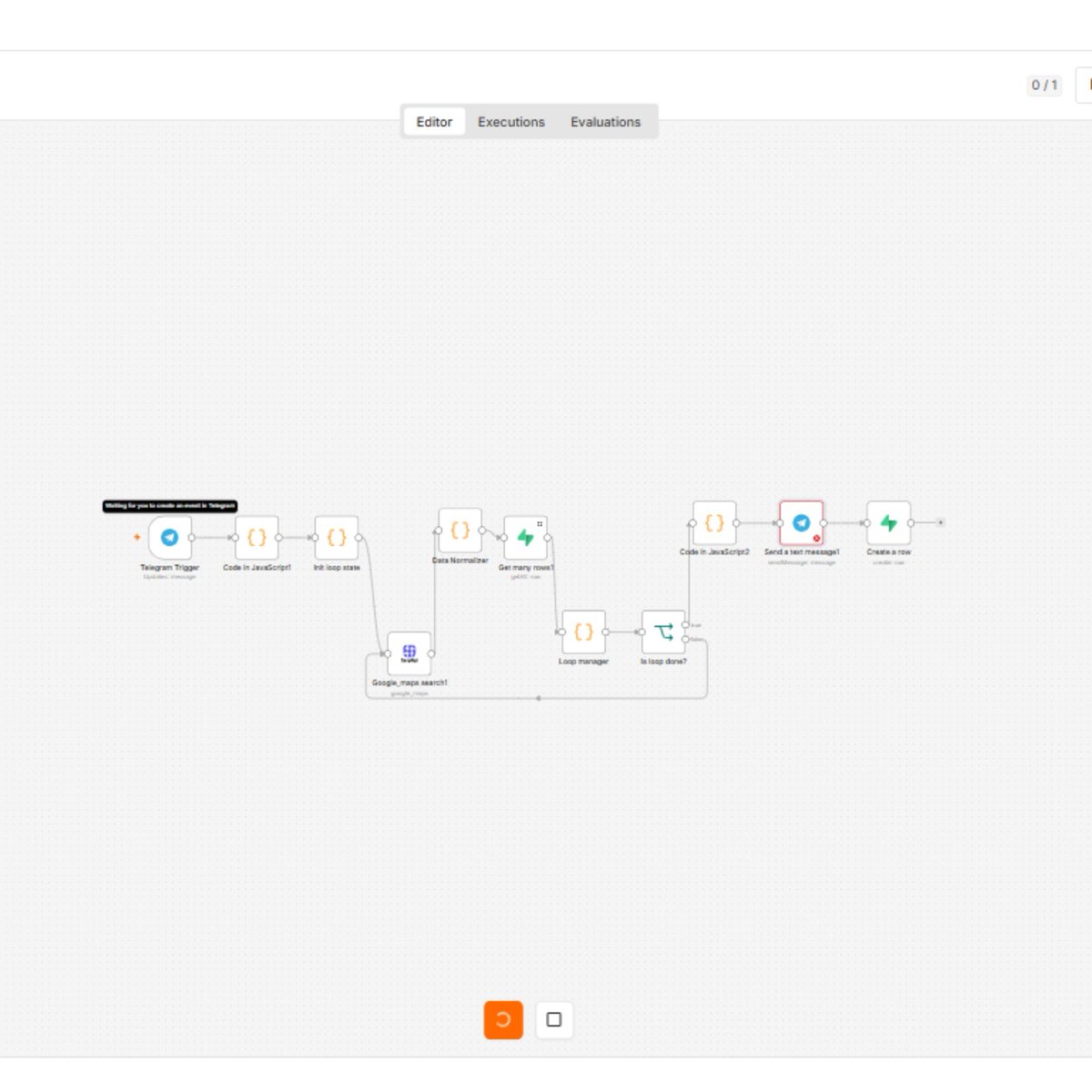This screenshot has width=1092, height=1092.
Task: Select the Data Normalizer code node
Action: tap(460, 531)
